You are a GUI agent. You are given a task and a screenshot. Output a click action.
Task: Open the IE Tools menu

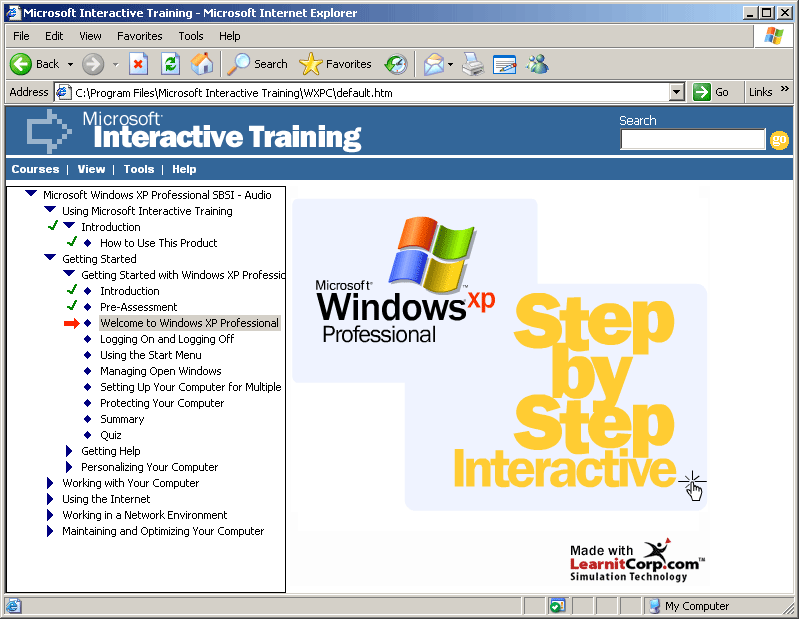[191, 36]
